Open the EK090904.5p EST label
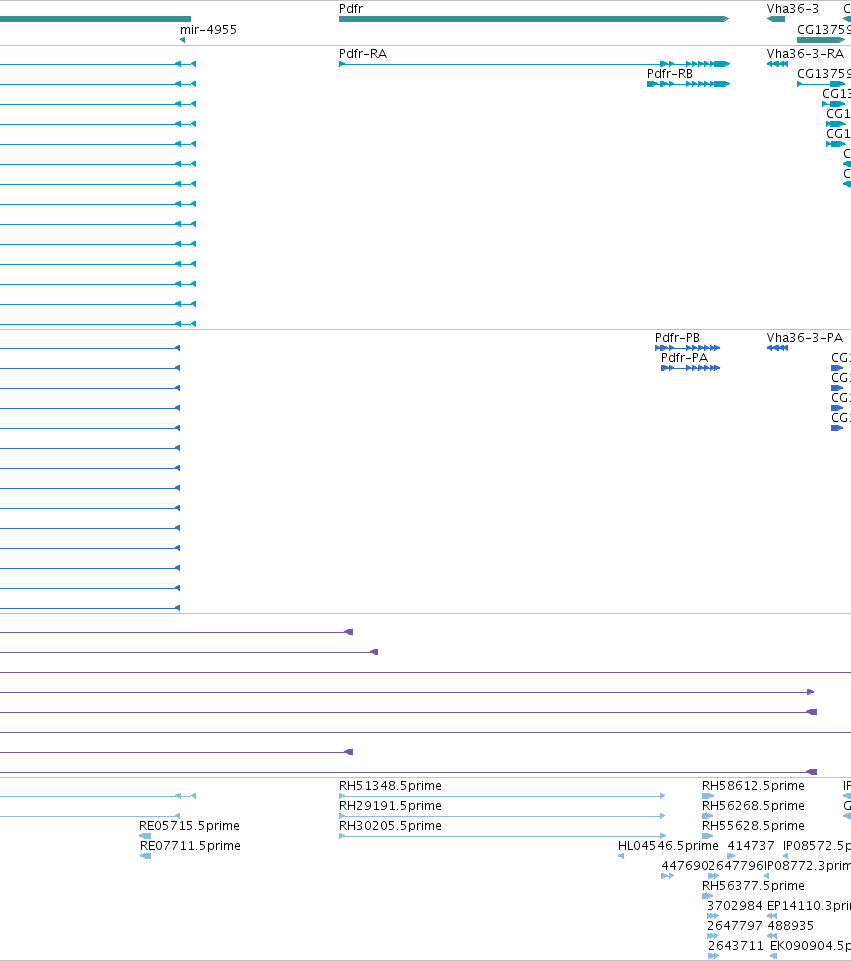Viewport: 851px width, 961px height. 811,946
